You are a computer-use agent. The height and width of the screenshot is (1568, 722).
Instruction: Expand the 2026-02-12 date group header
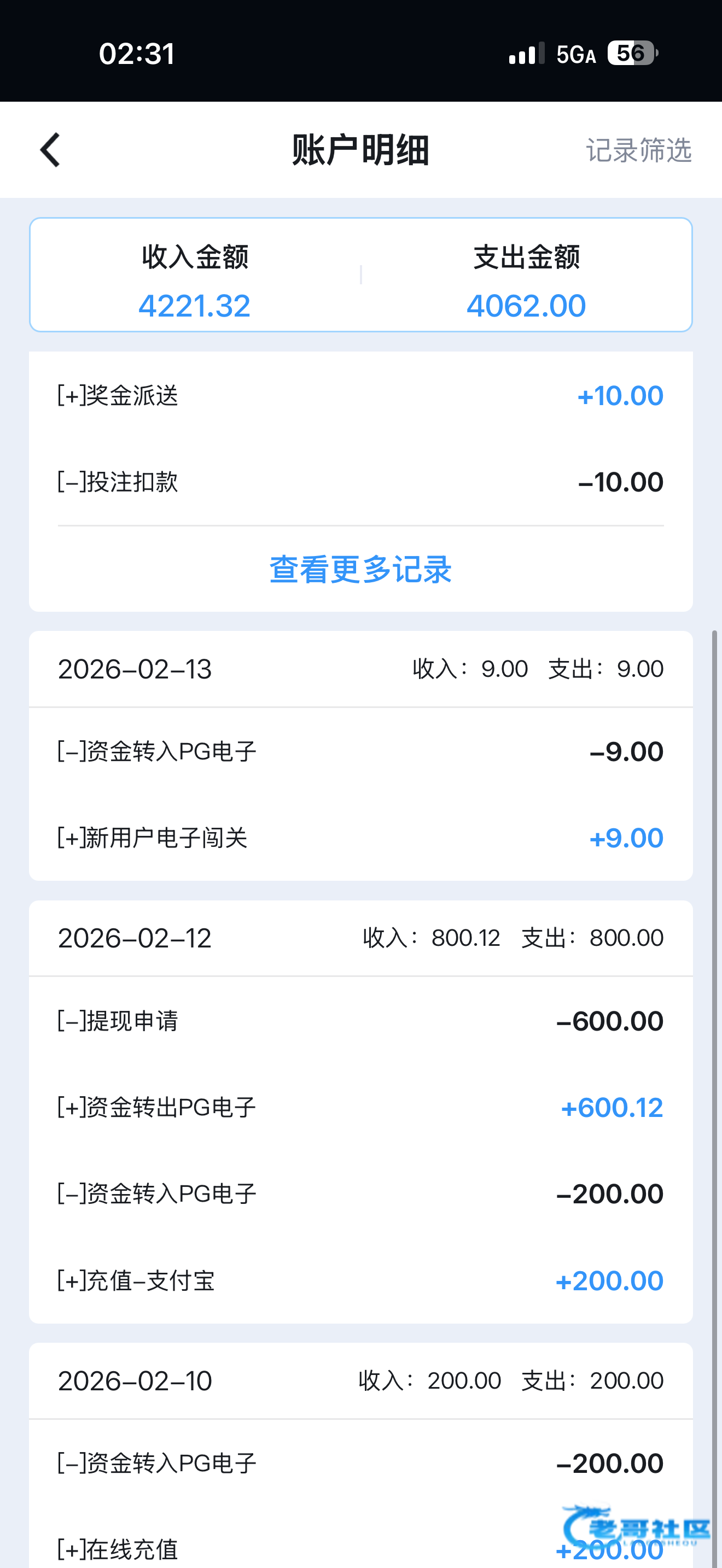click(360, 938)
